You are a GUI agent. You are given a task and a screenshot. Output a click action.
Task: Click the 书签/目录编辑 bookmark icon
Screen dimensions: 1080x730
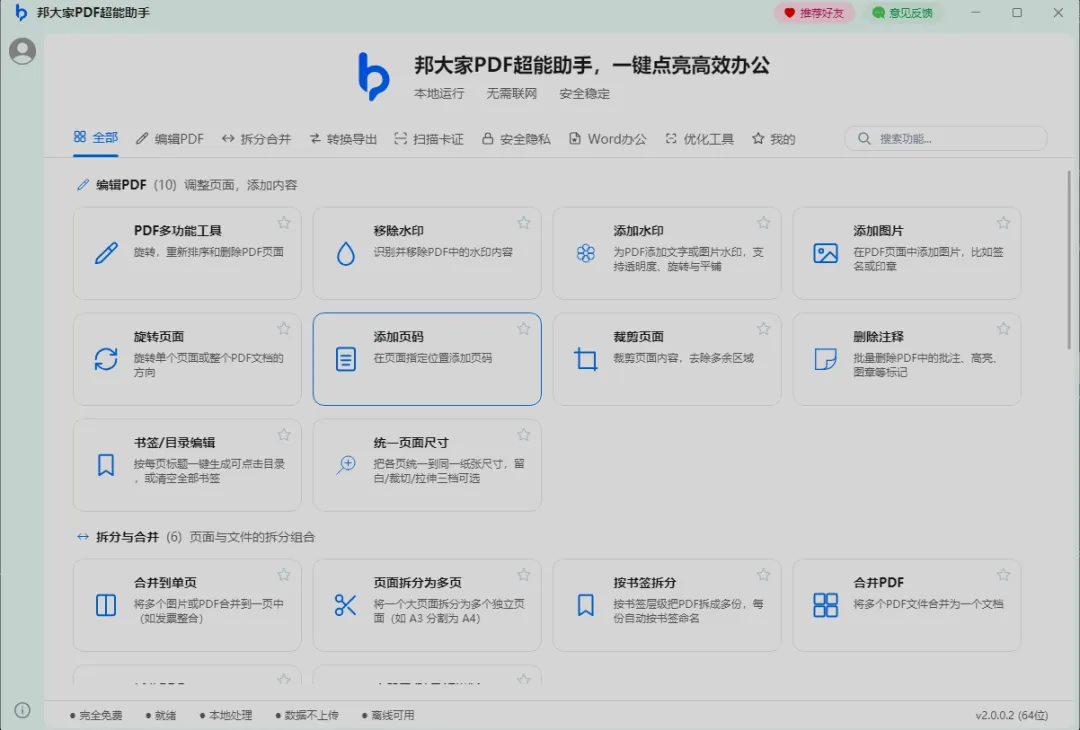[106, 465]
